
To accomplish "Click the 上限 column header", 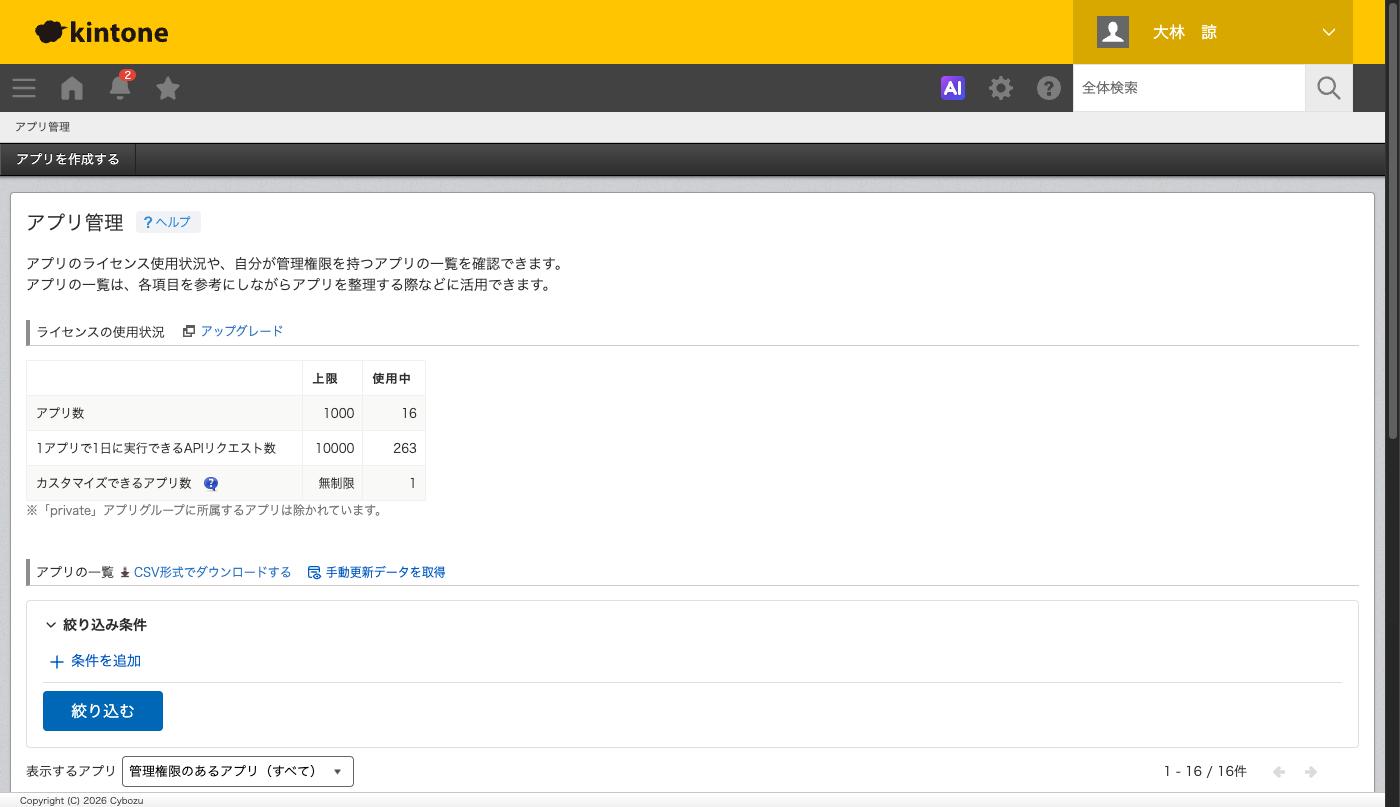I will tap(325, 378).
